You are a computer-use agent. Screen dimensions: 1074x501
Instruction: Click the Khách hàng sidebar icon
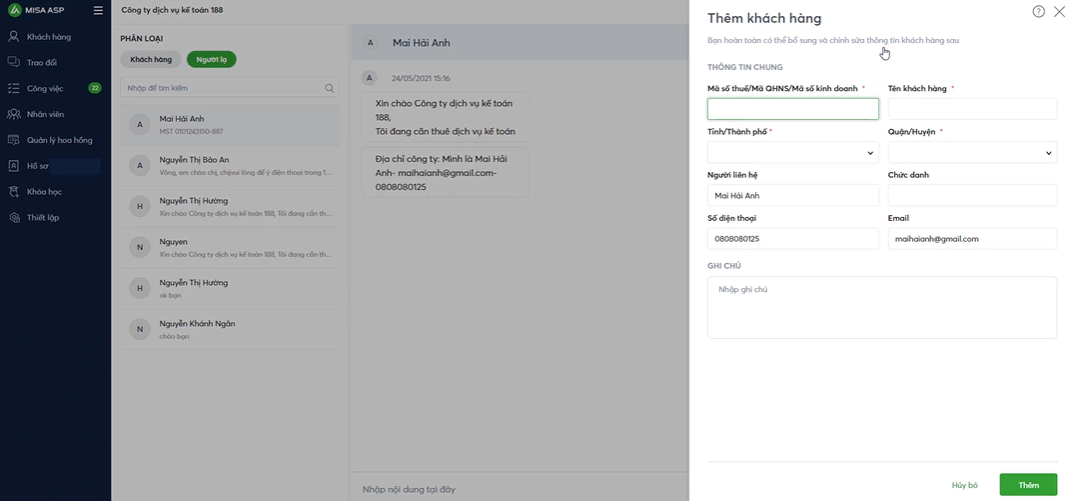point(14,37)
